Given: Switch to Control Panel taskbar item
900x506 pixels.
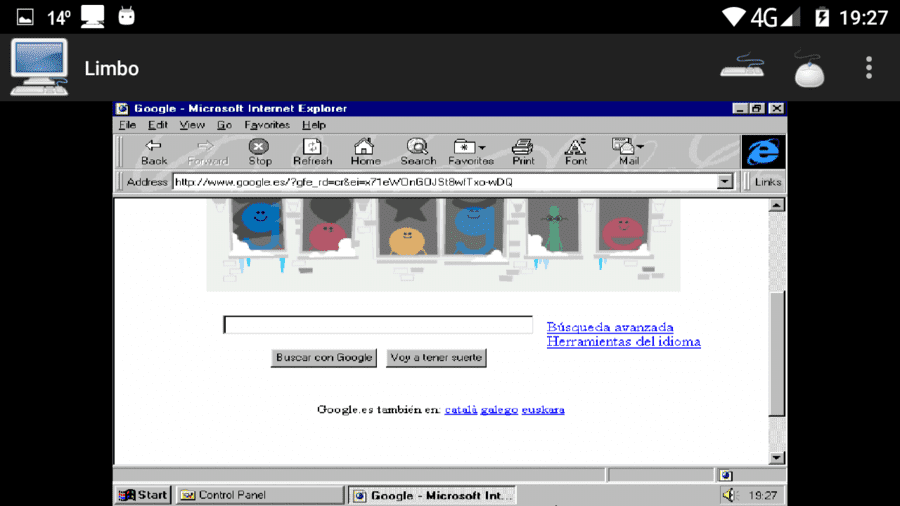Looking at the screenshot, I should pyautogui.click(x=259, y=495).
